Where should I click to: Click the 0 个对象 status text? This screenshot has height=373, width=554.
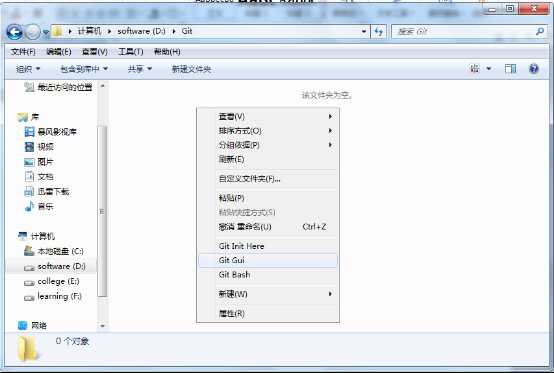[x=72, y=341]
